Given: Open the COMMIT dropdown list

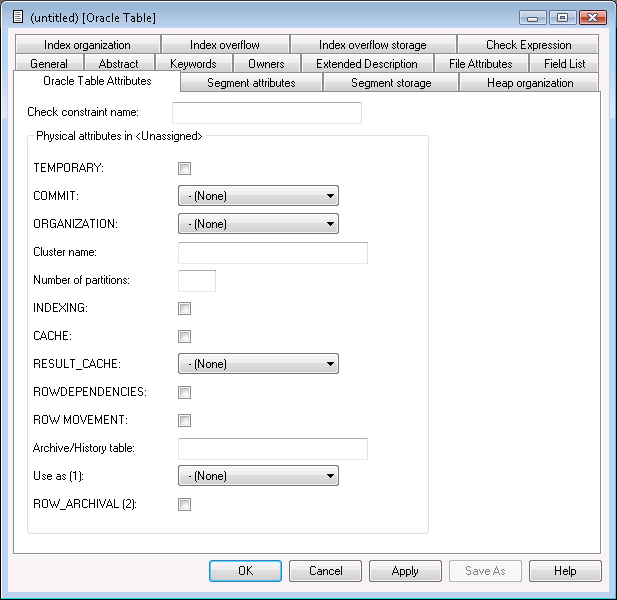Looking at the screenshot, I should click(258, 196).
